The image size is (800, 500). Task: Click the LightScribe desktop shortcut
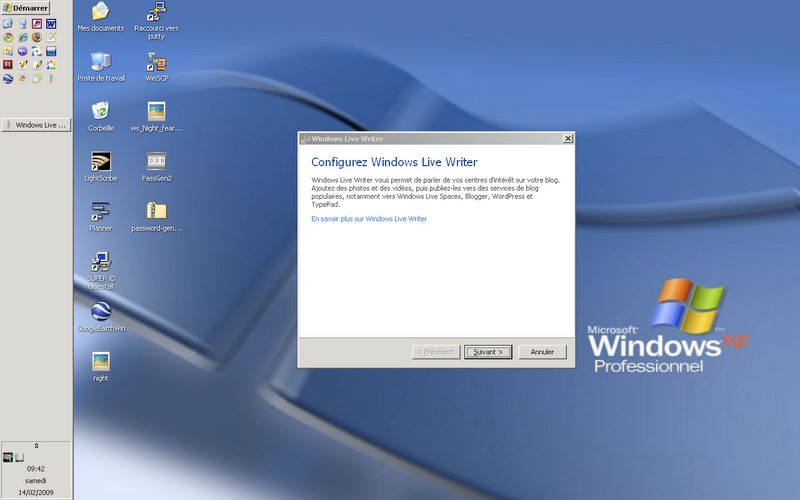(x=101, y=166)
